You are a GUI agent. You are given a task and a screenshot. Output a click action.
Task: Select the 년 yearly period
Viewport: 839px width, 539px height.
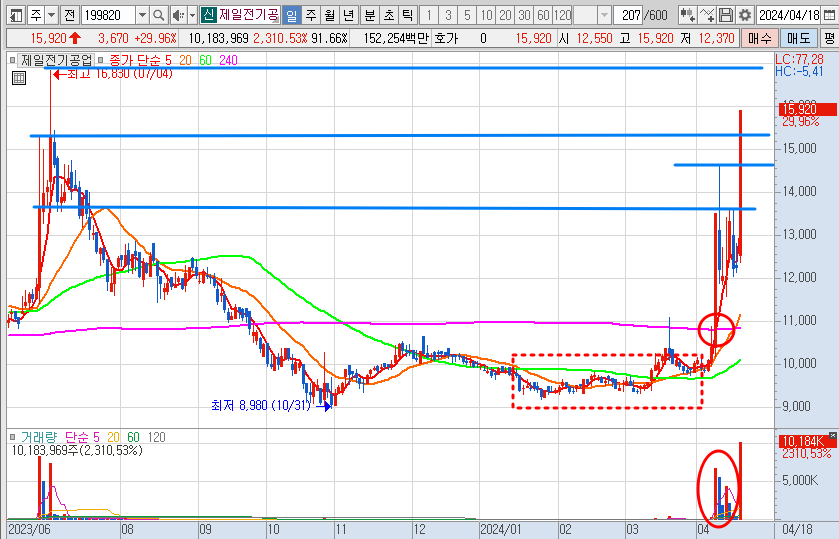point(348,15)
